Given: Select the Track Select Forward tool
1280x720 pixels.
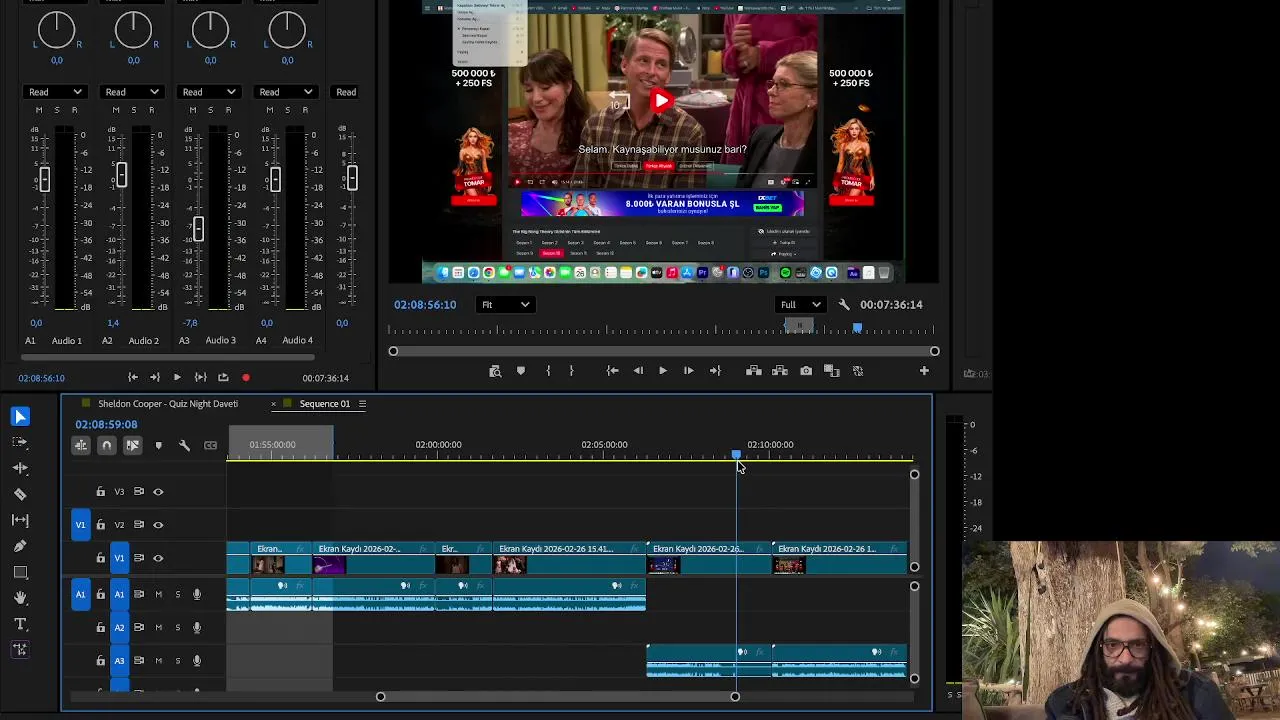Looking at the screenshot, I should [x=20, y=442].
